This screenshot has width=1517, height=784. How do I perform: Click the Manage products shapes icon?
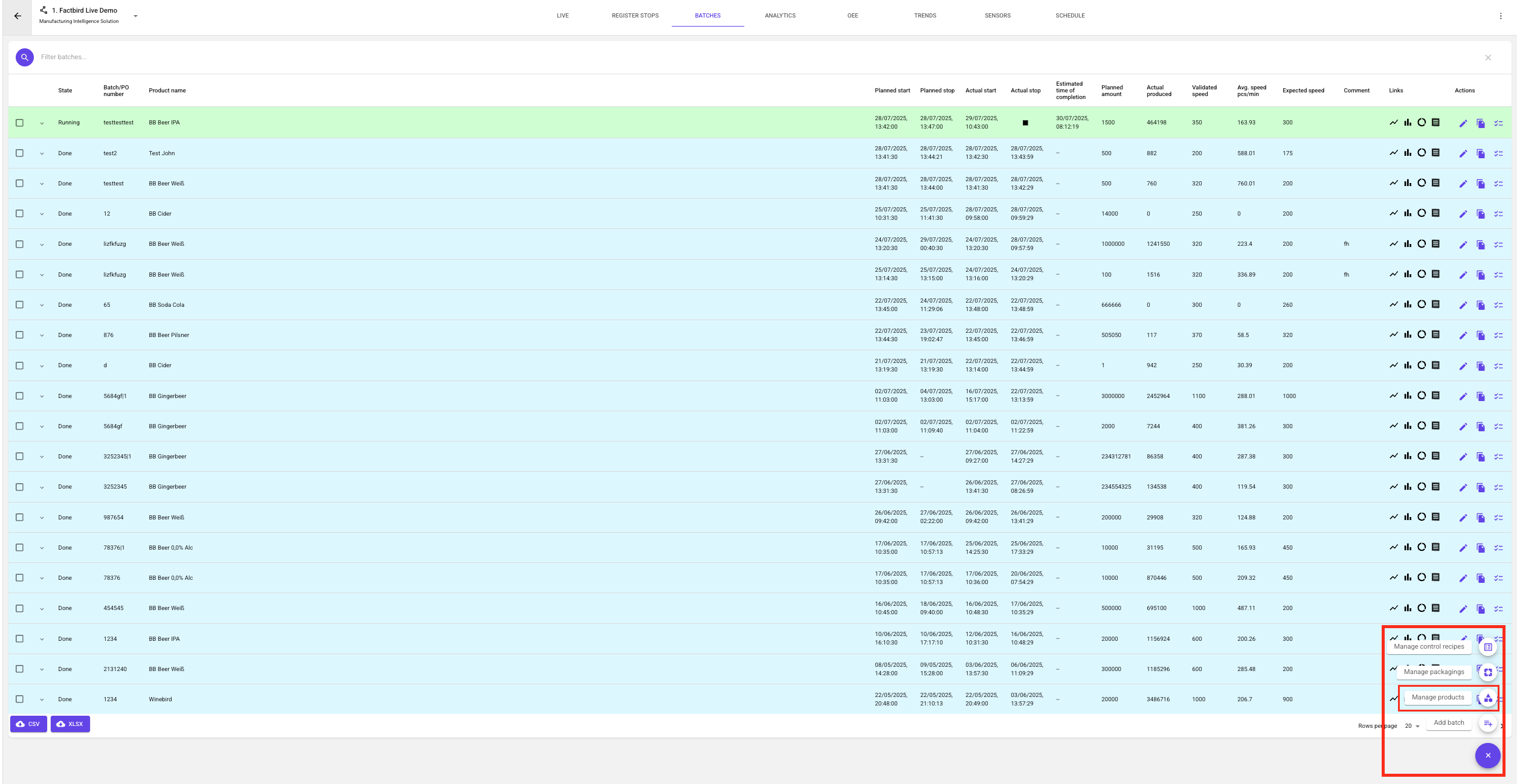(1488, 698)
